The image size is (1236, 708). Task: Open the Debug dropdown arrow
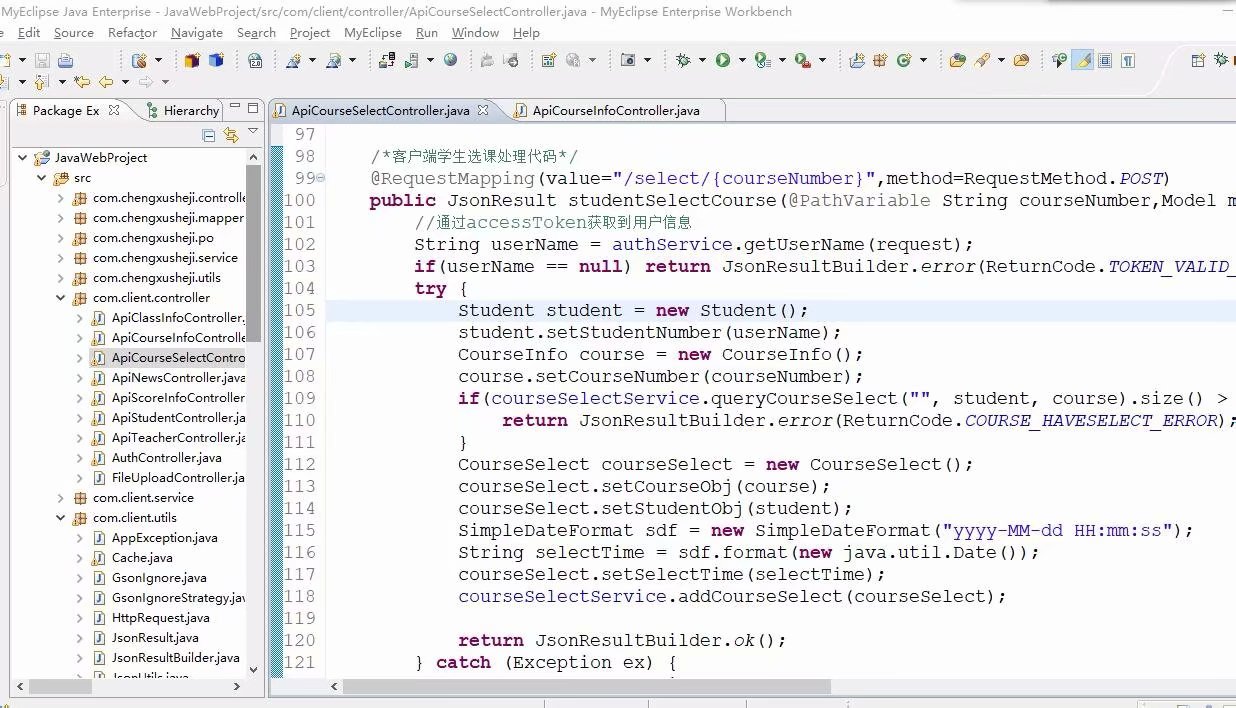tap(701, 60)
